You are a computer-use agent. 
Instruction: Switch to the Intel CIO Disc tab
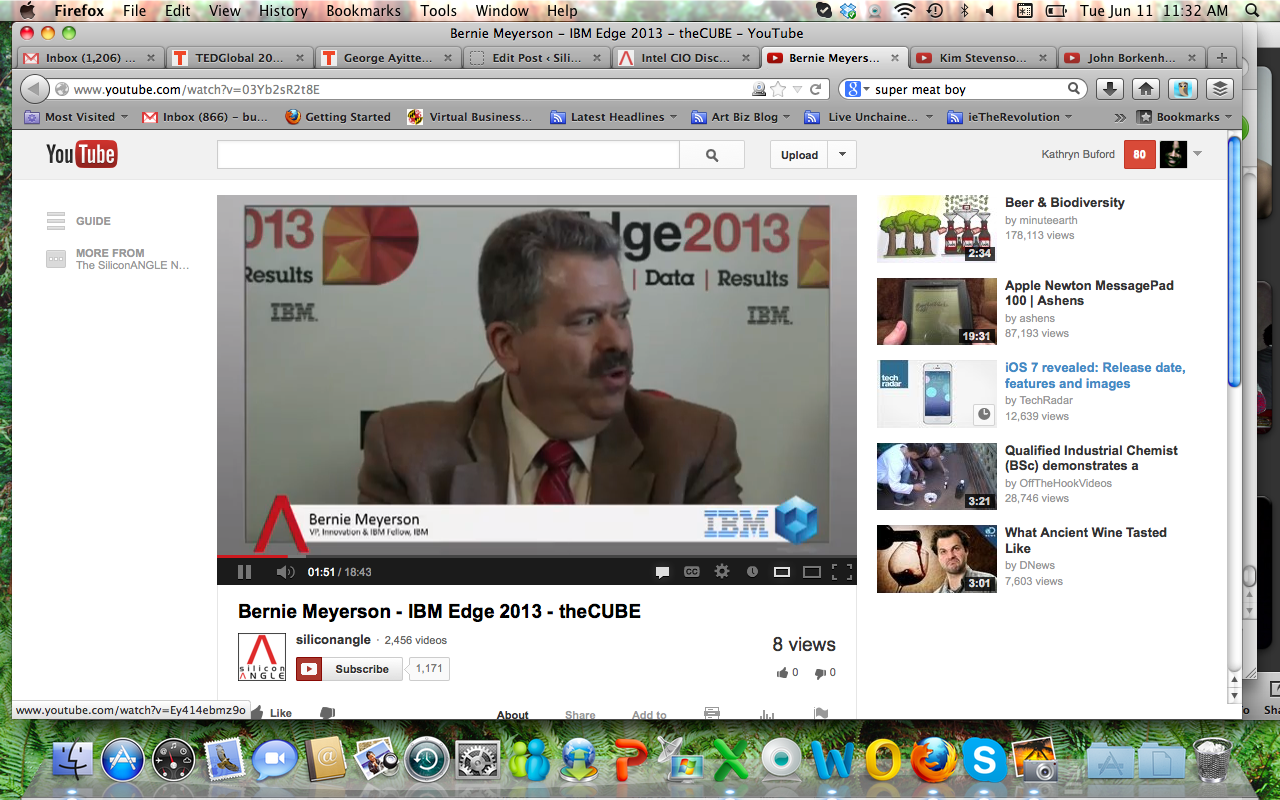pos(685,57)
